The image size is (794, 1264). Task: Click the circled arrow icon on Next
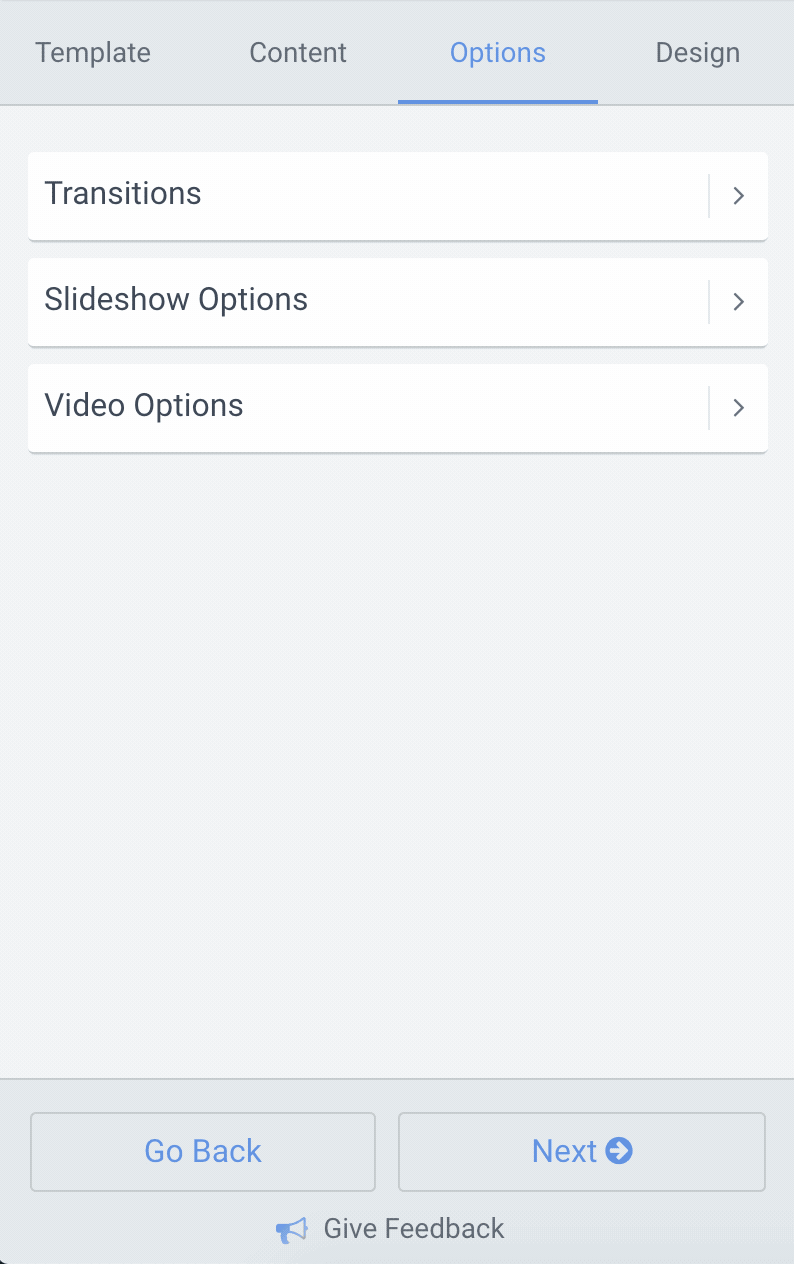point(619,1151)
